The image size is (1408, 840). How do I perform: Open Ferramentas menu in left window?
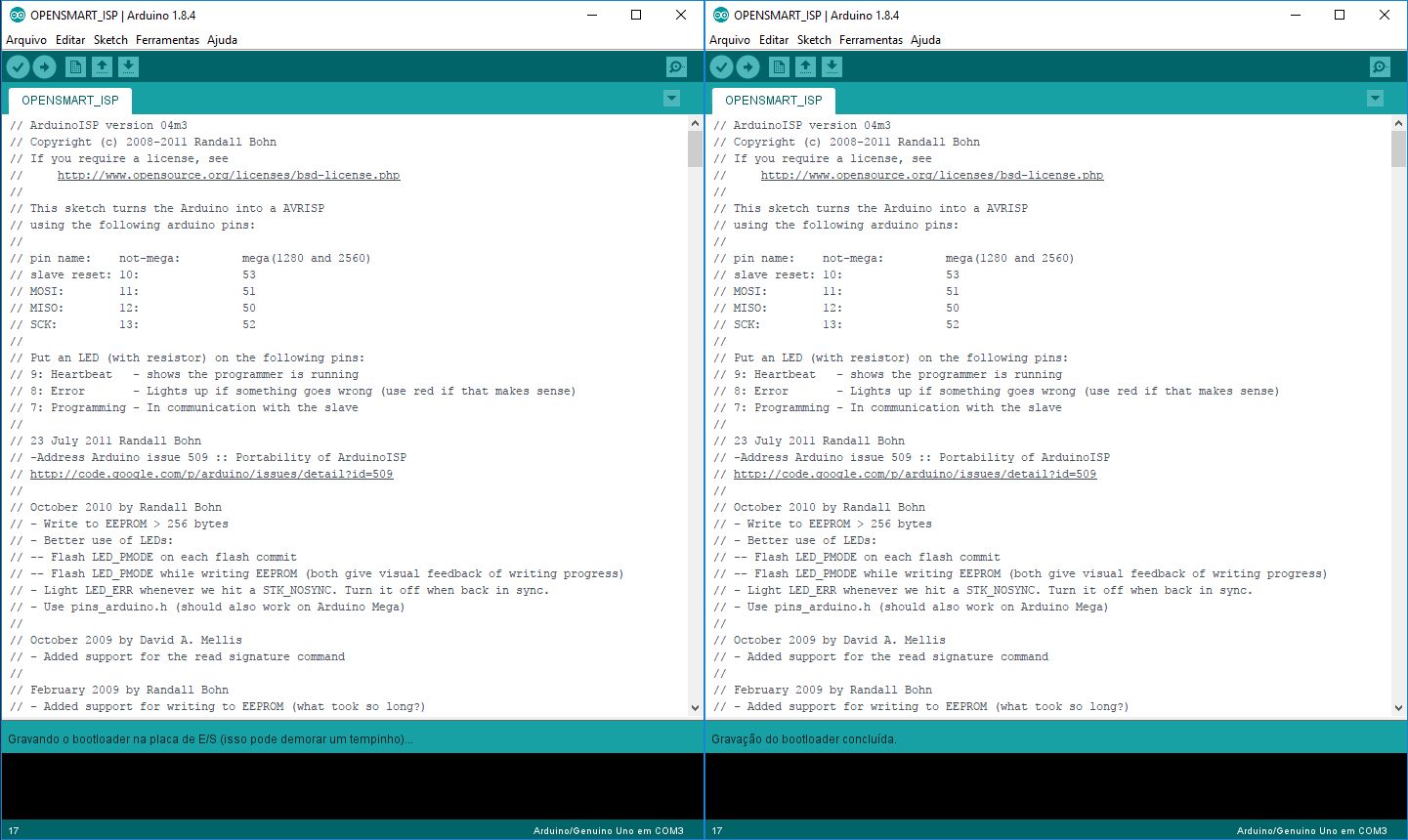[167, 40]
